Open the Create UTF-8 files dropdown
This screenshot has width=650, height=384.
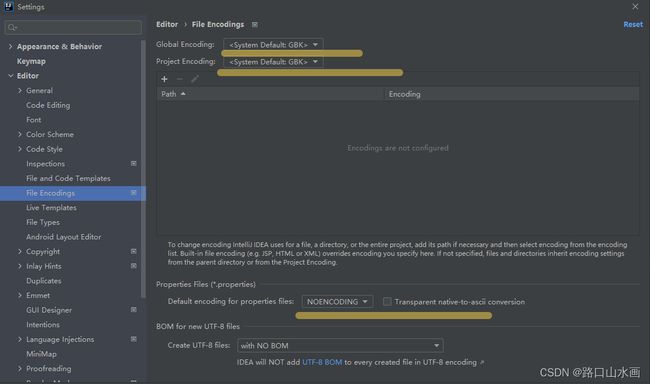[x=340, y=345]
